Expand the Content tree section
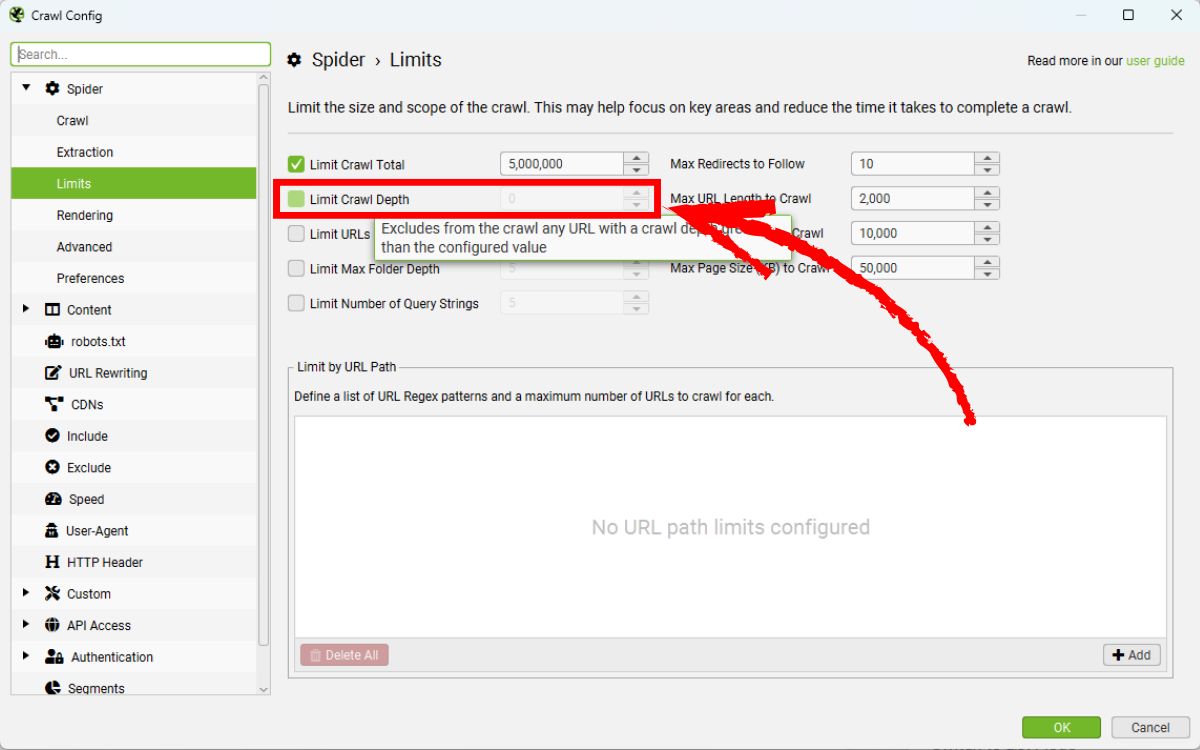This screenshot has width=1200, height=750. tap(26, 309)
